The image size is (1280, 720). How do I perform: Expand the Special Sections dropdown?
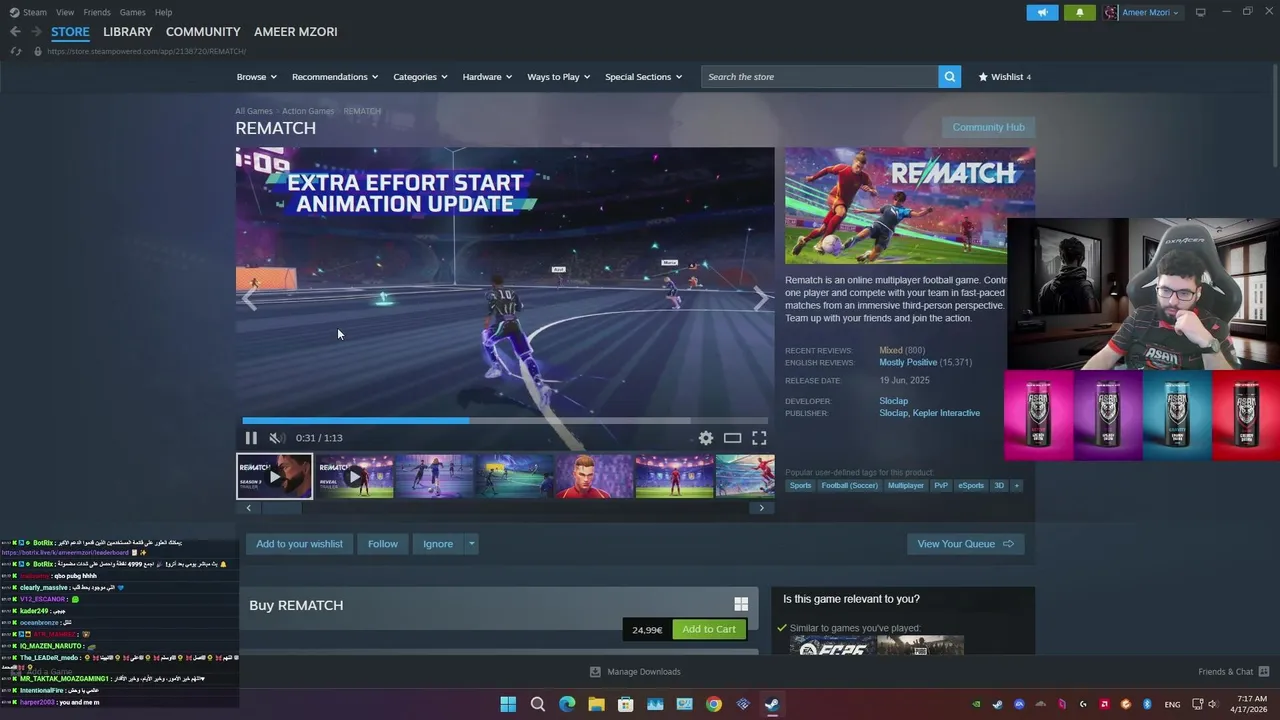pyautogui.click(x=643, y=77)
